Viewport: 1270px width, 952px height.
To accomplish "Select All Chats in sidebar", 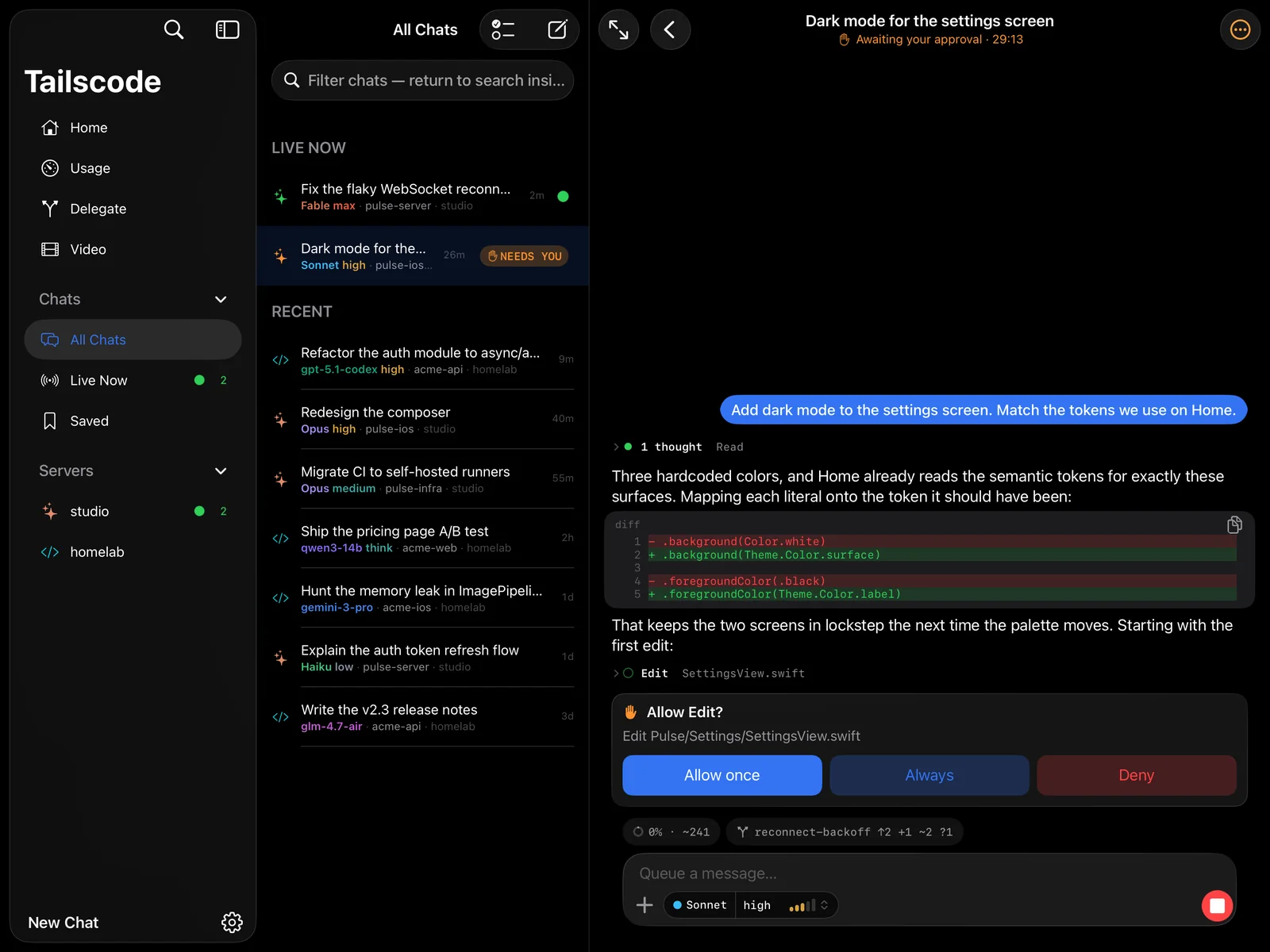I will pyautogui.click(x=133, y=340).
